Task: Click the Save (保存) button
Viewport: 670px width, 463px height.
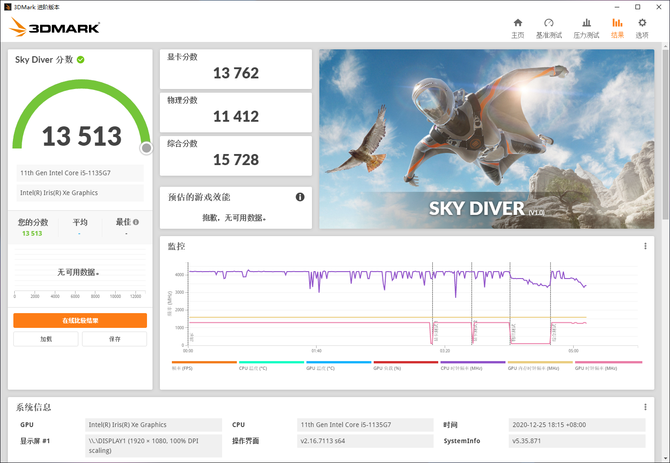Action: point(114,339)
